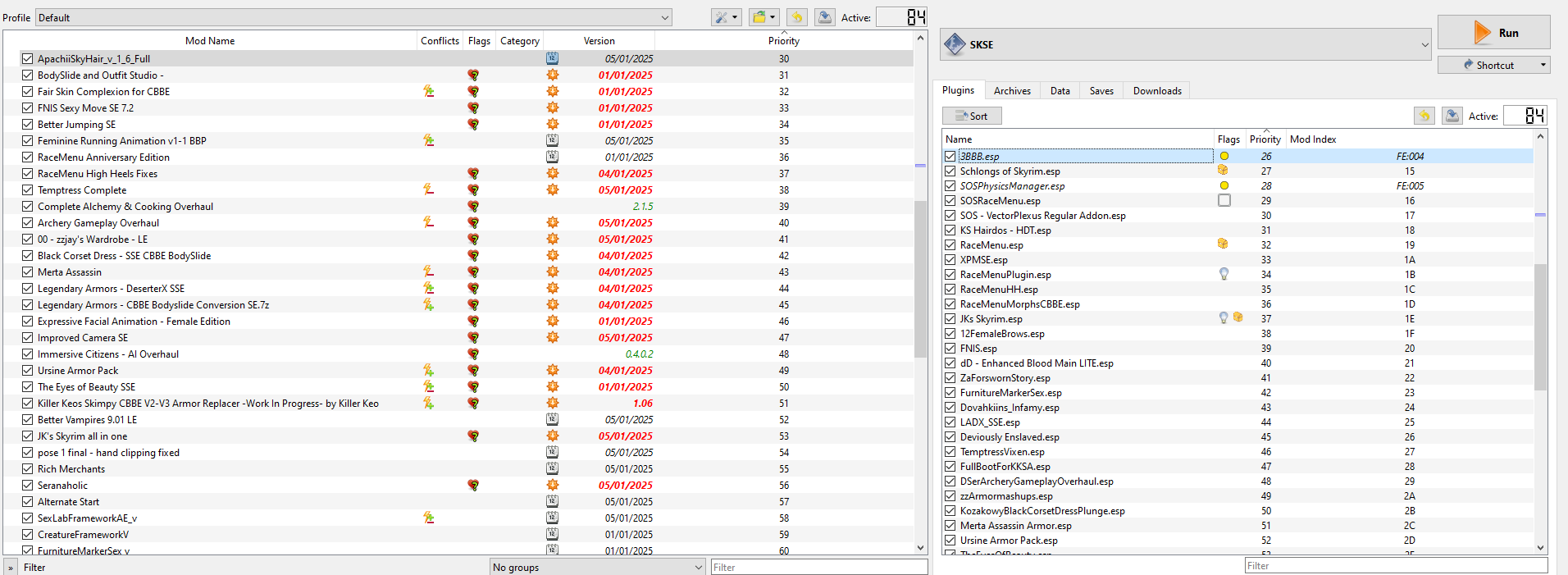Click the mod list scroll down arrow
Image resolution: width=1568 pixels, height=575 pixels.
[920, 548]
